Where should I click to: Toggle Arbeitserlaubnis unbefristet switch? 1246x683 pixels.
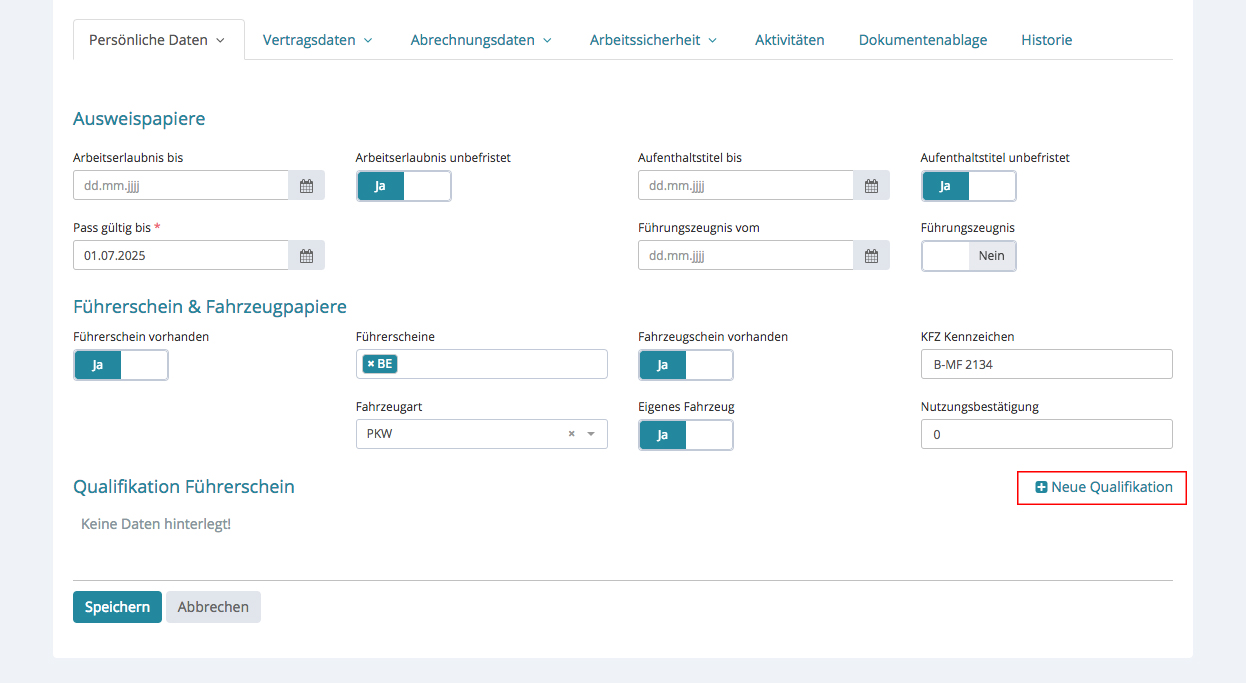click(404, 186)
